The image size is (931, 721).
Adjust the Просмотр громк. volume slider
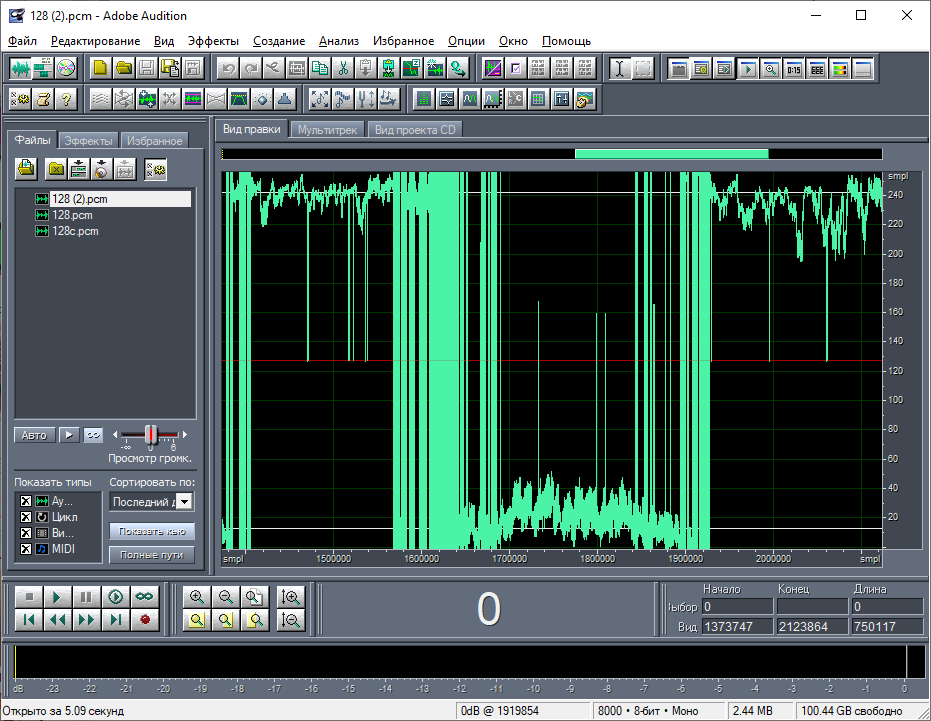tap(150, 434)
